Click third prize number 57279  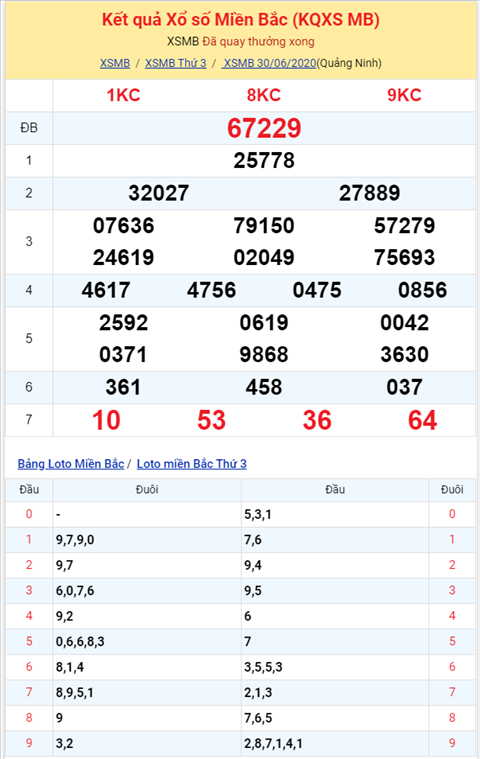point(405,226)
